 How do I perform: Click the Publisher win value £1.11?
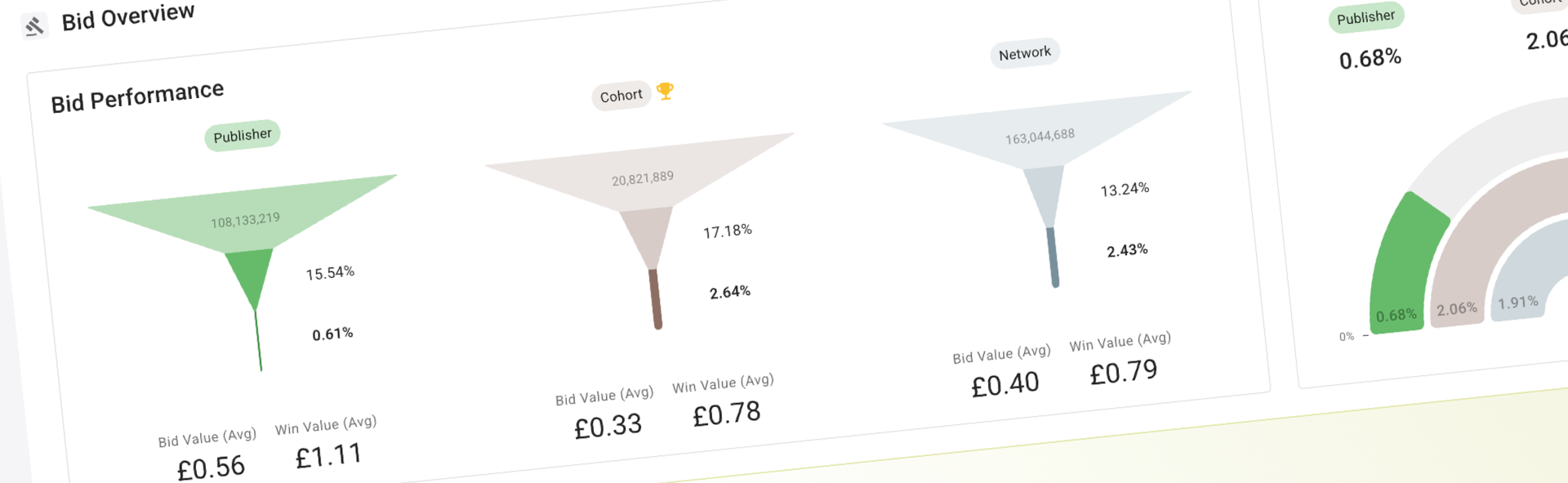click(x=328, y=456)
